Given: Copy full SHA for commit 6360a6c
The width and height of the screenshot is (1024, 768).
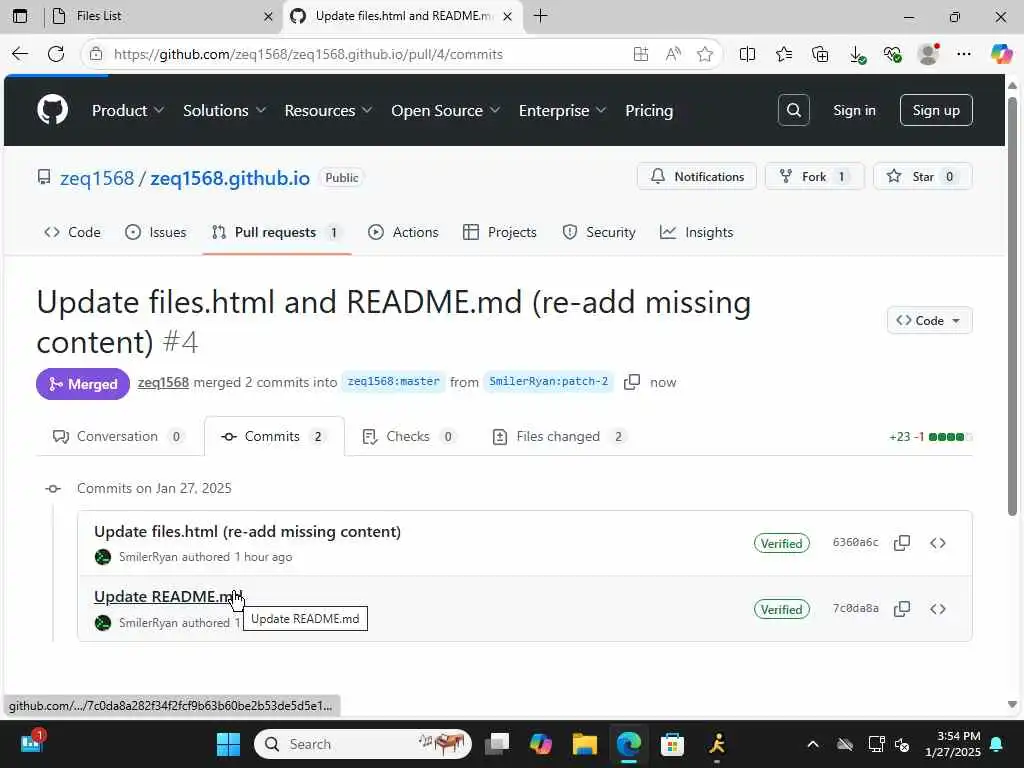Looking at the screenshot, I should pyautogui.click(x=902, y=543).
